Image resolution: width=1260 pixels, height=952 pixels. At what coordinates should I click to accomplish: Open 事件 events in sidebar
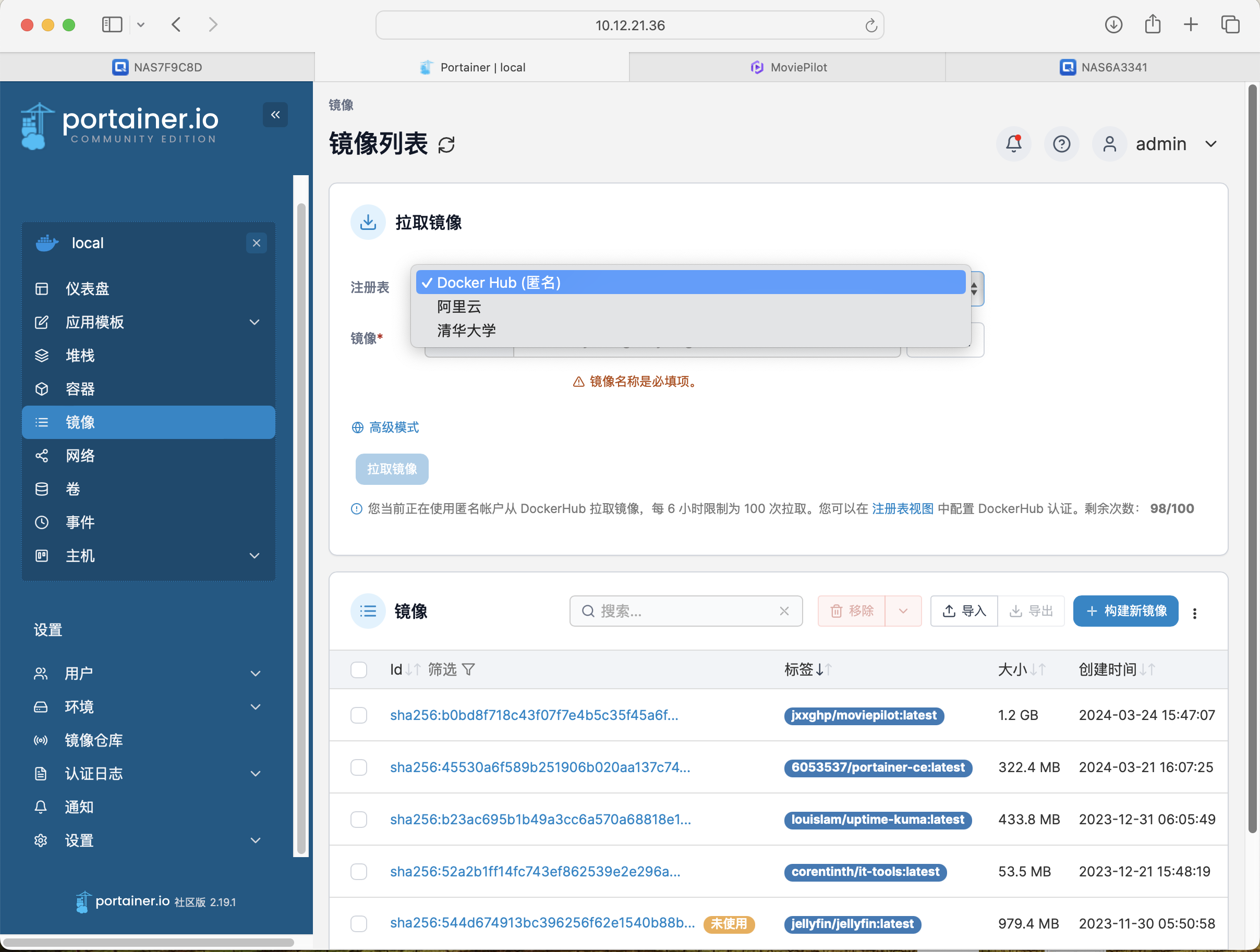point(148,522)
